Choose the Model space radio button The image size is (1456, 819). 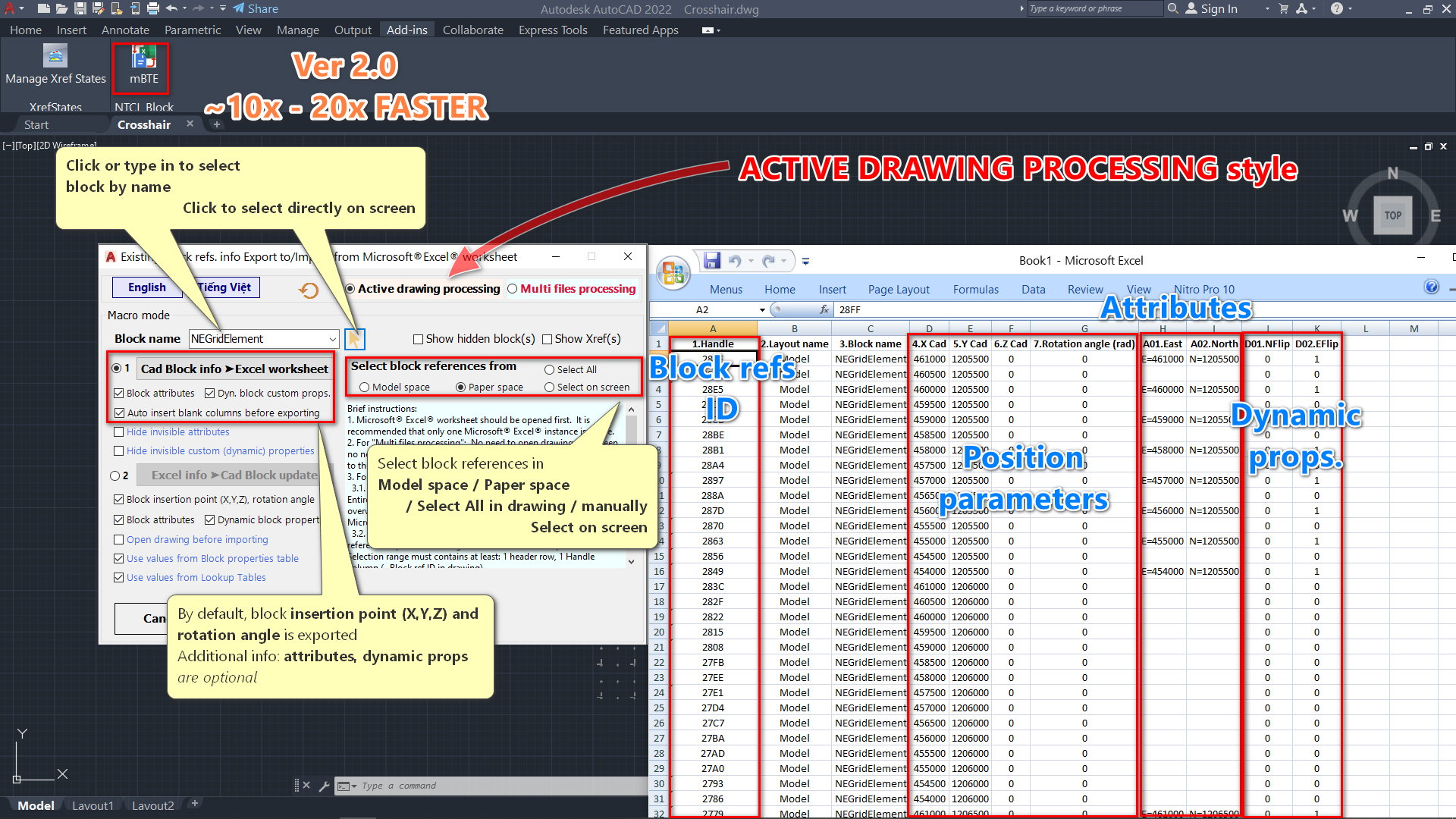(365, 388)
